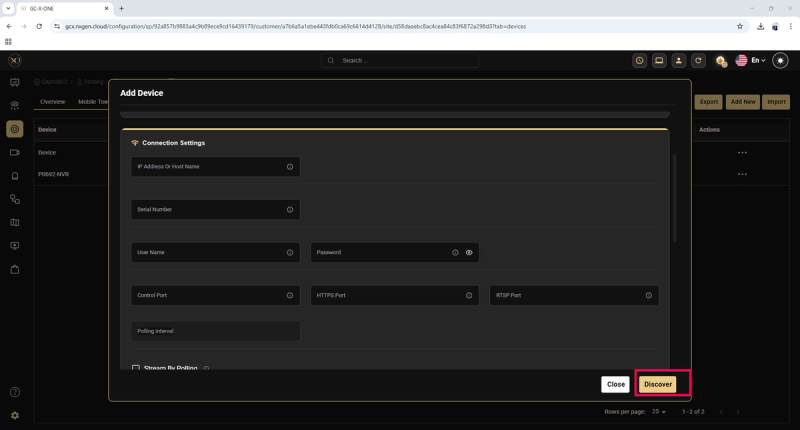Click the Add Device dialog scrollbar
This screenshot has height=430, width=800.
pyautogui.click(x=674, y=198)
